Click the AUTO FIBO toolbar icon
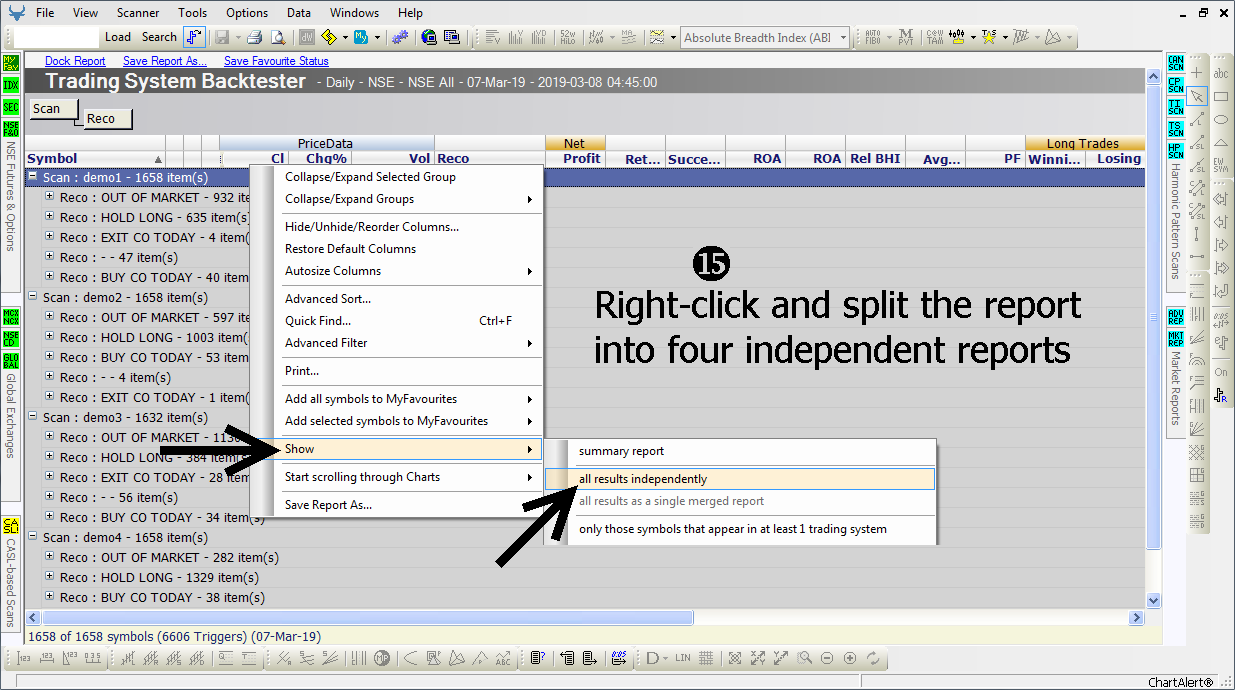Screen dimensions: 1235x690 (873, 37)
